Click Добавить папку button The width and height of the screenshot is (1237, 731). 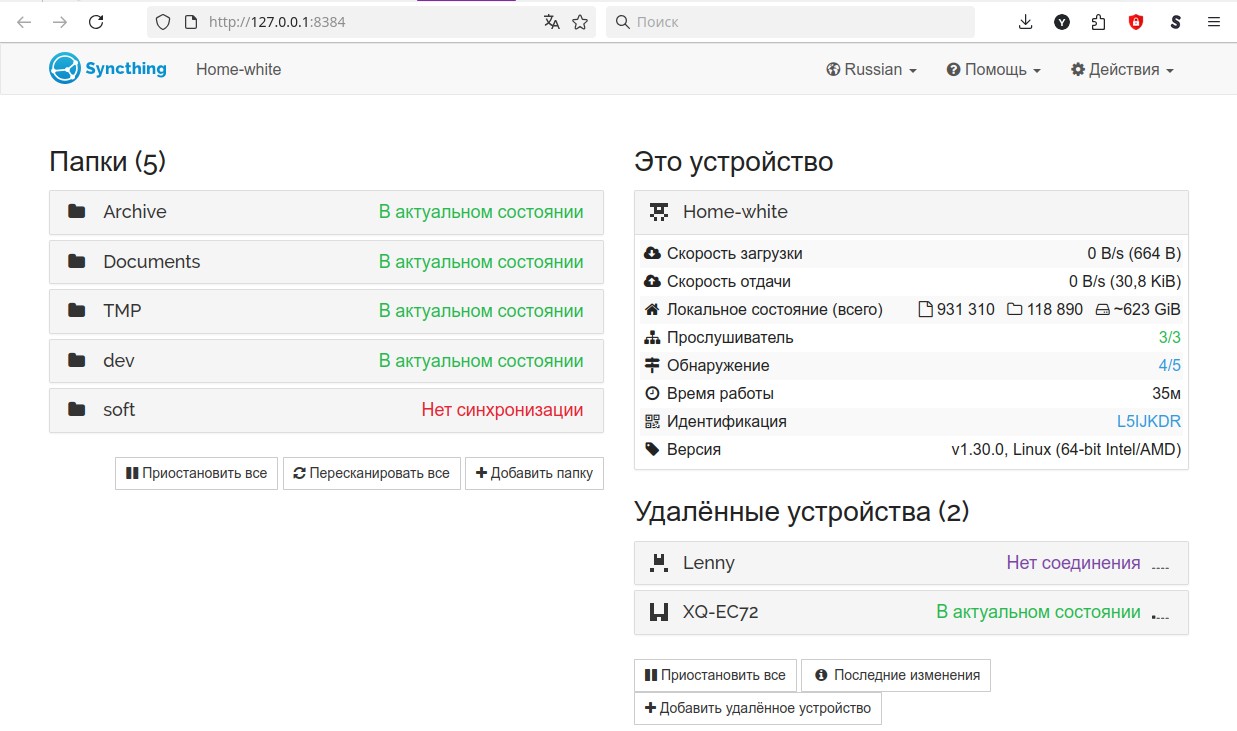point(535,473)
